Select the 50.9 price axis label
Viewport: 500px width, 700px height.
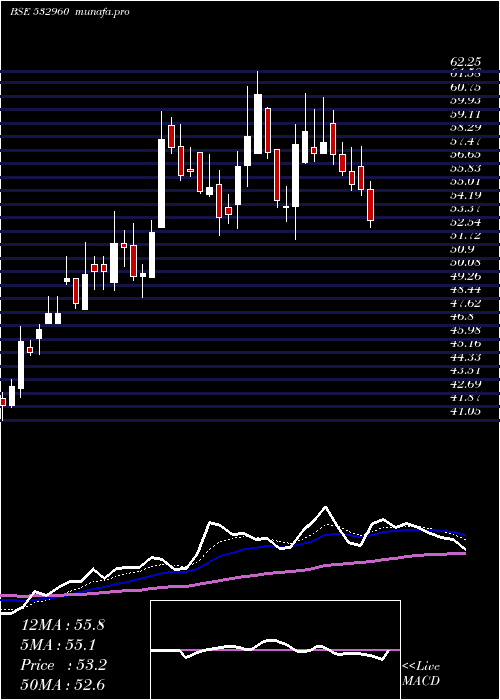tap(462, 249)
